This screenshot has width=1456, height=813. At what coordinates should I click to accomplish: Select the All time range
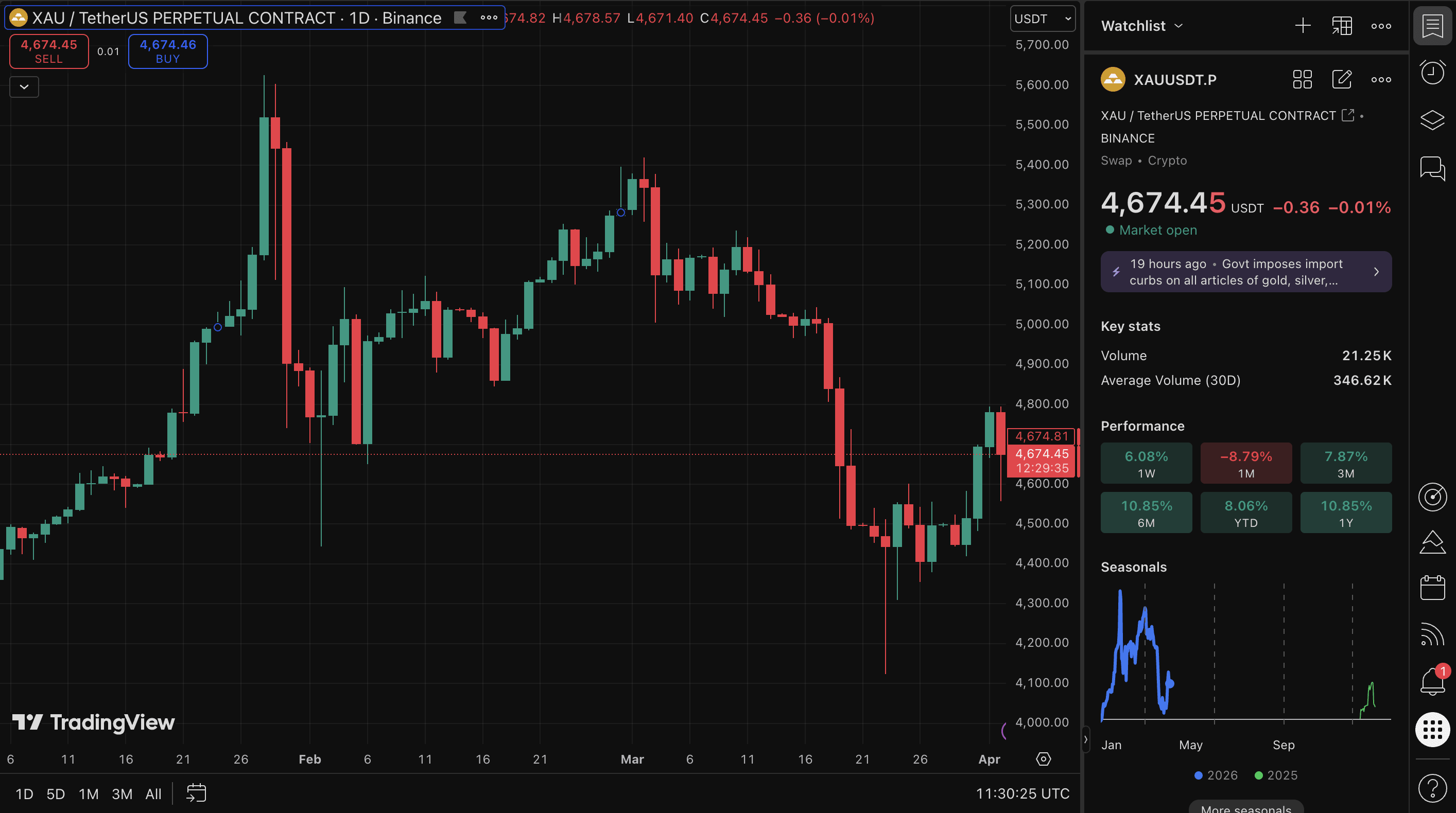(x=153, y=794)
